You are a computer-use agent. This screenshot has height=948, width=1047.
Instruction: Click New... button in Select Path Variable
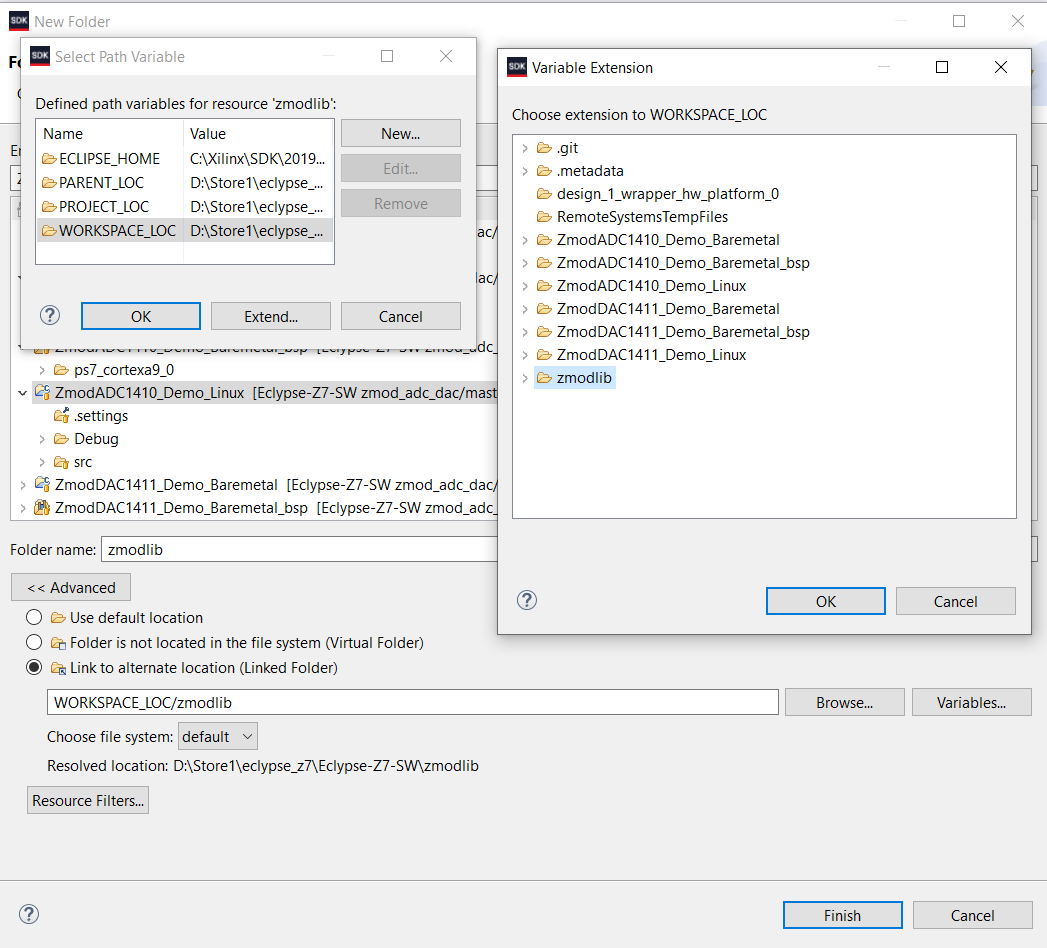[401, 134]
